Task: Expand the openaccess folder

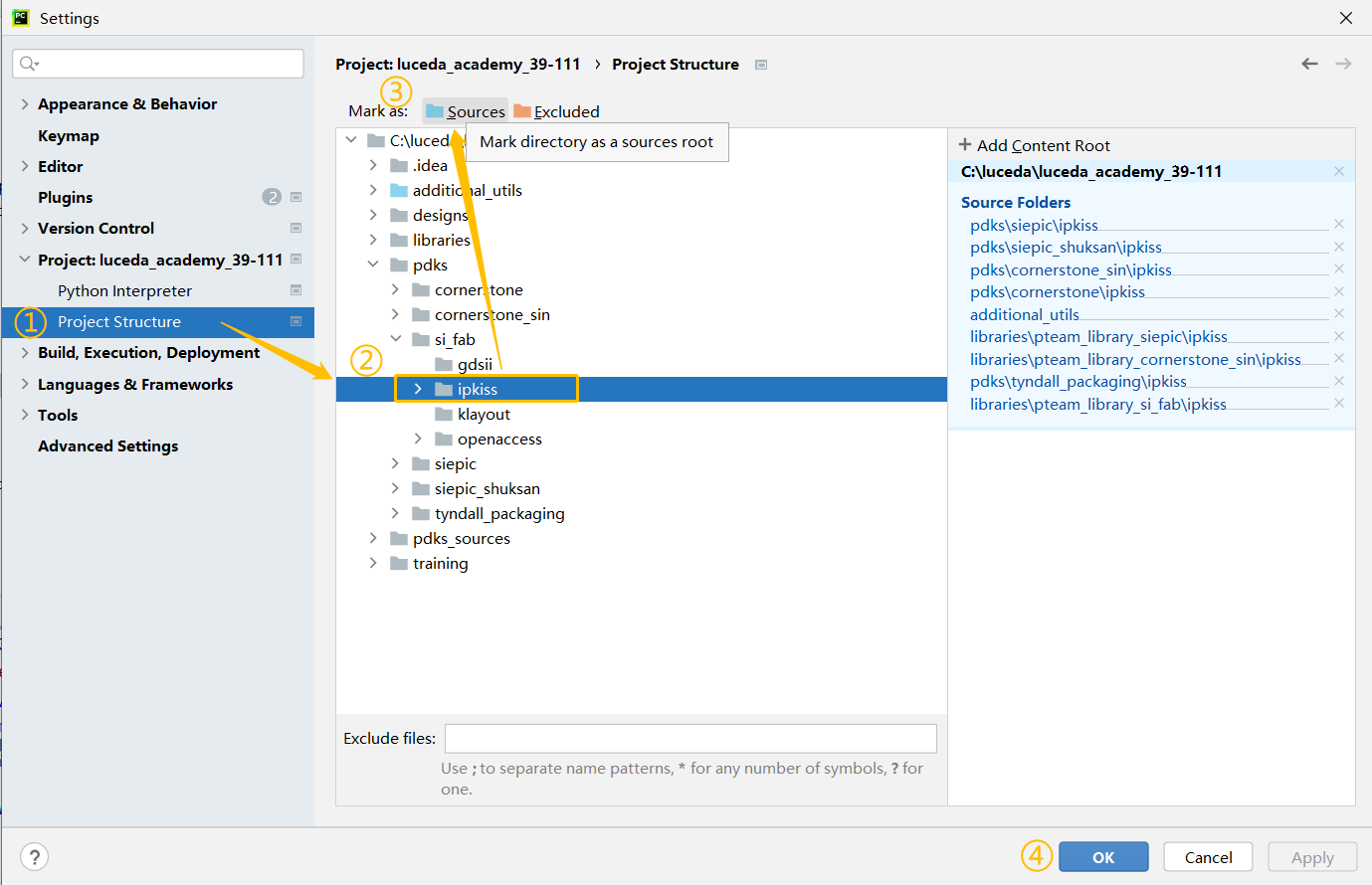Action: (x=418, y=439)
